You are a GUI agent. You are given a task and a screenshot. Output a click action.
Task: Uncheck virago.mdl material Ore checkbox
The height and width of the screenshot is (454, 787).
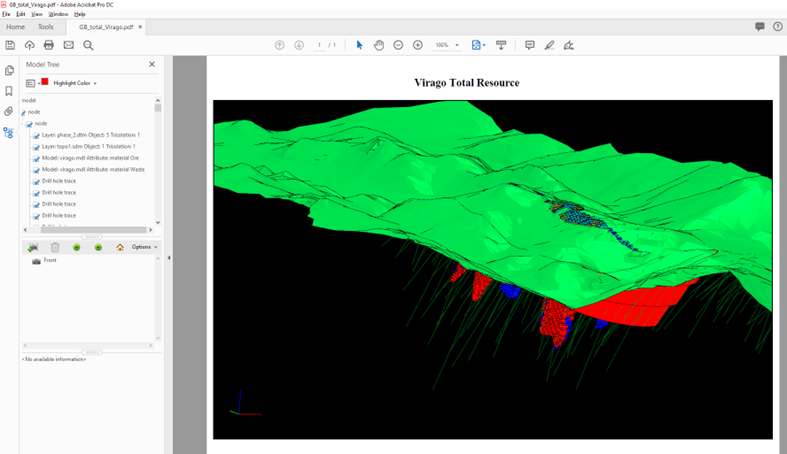36,159
